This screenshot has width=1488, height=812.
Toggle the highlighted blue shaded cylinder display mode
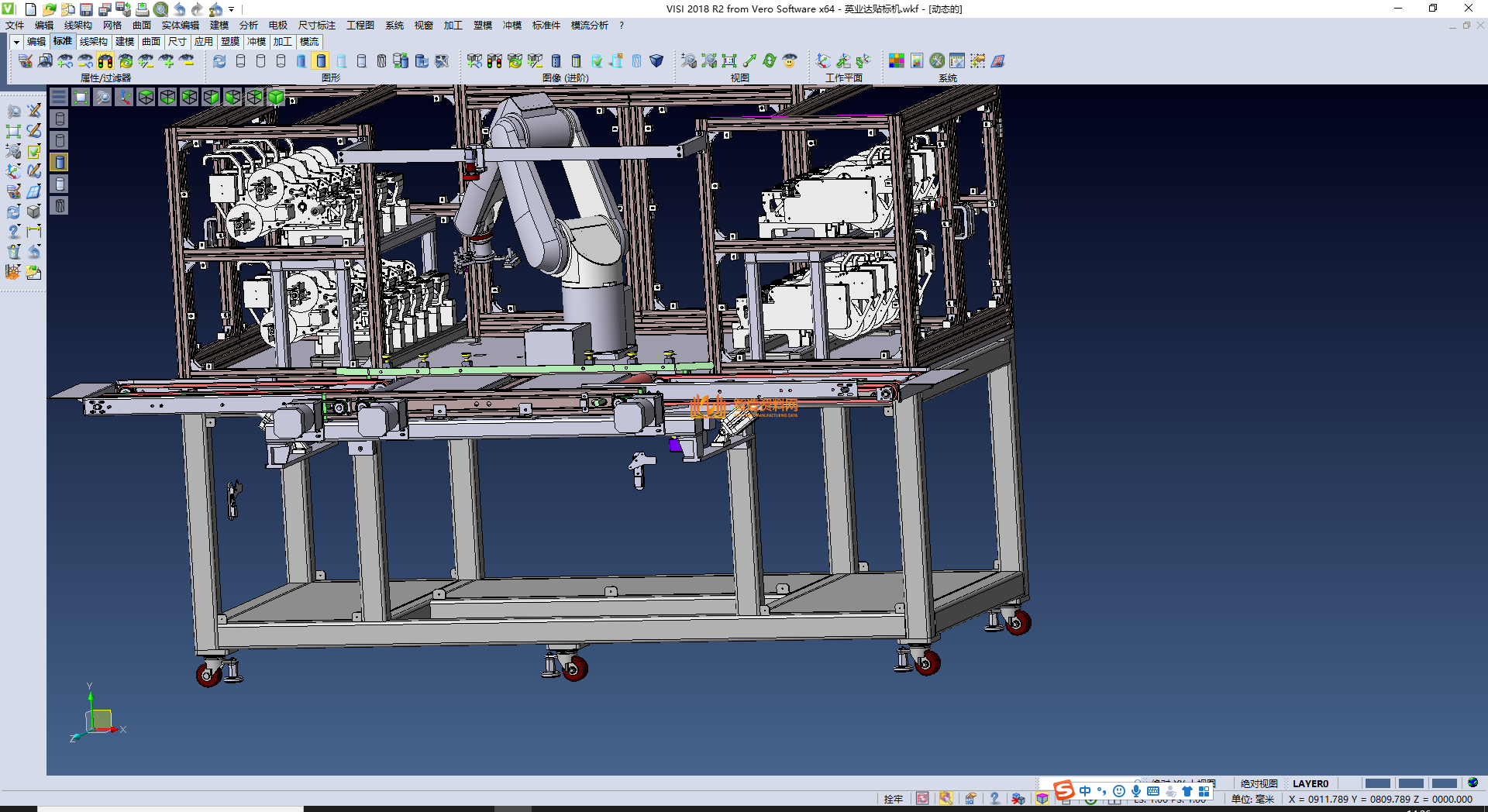point(321,60)
